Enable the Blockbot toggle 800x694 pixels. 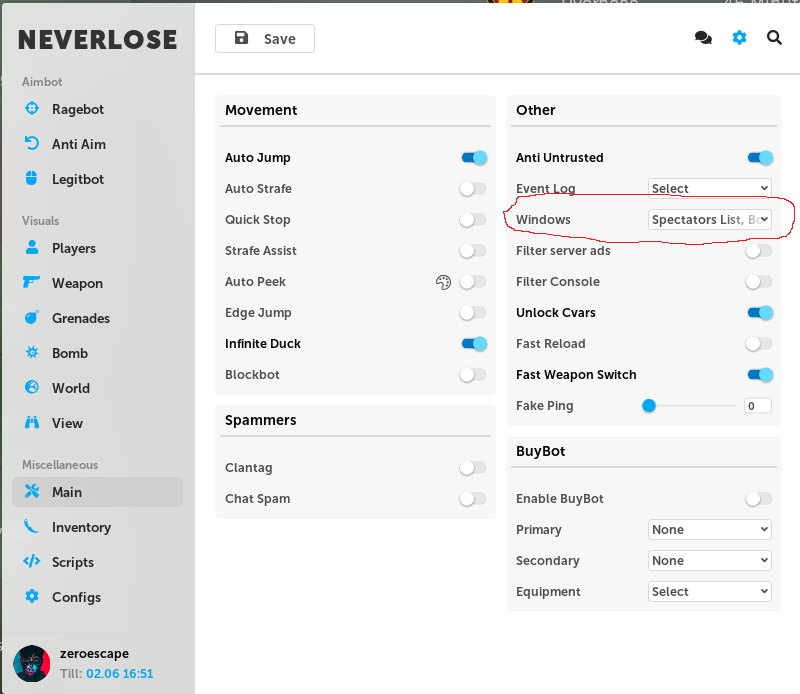point(472,375)
